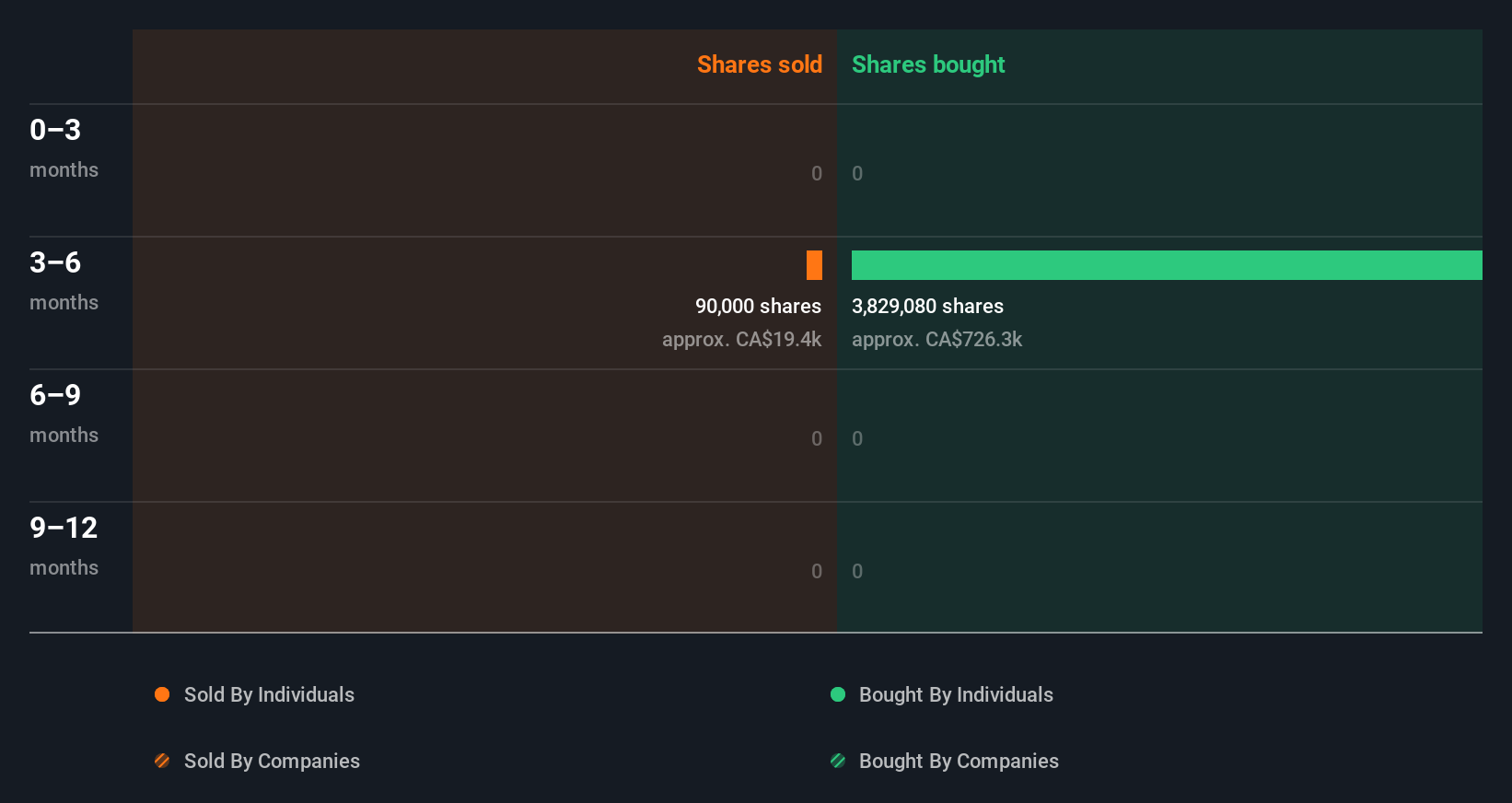The height and width of the screenshot is (803, 1512).
Task: Click the 3–6 months row label
Action: [x=64, y=281]
